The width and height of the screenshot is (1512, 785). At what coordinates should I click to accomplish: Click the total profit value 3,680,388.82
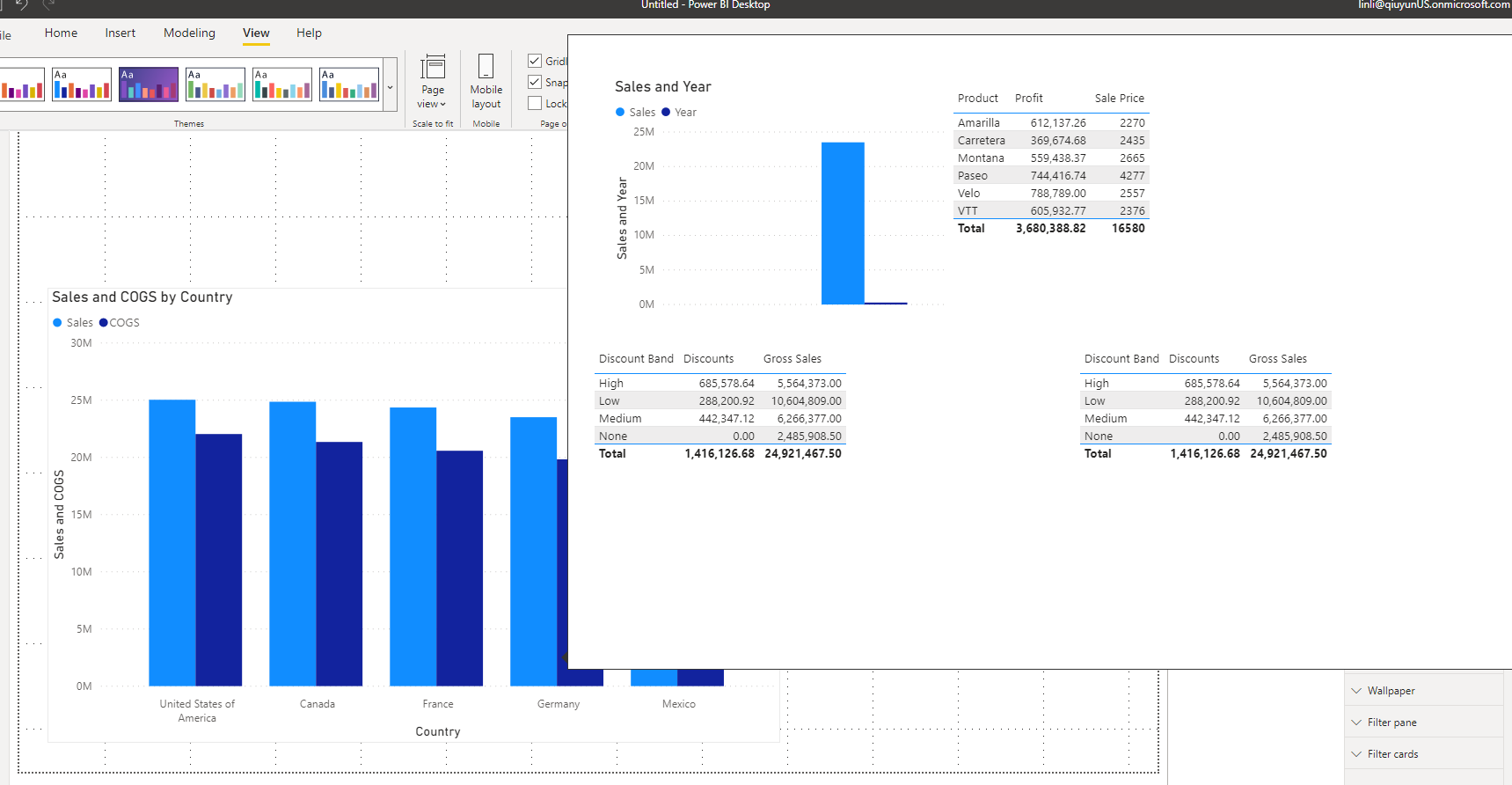pos(1050,229)
